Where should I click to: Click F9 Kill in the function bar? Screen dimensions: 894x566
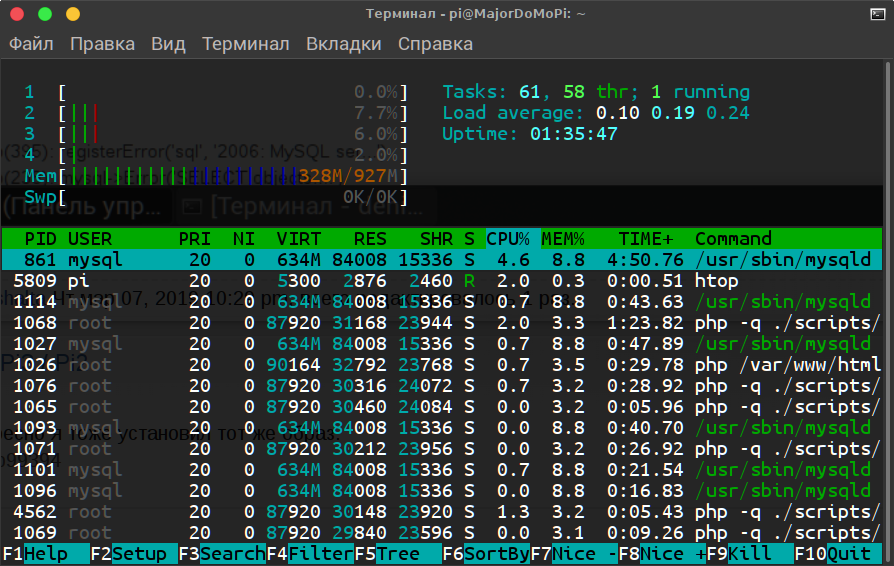click(x=750, y=553)
